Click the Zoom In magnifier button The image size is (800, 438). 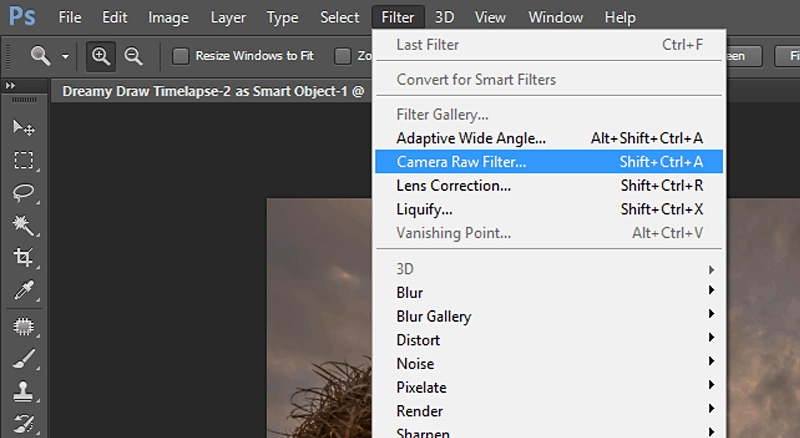100,56
